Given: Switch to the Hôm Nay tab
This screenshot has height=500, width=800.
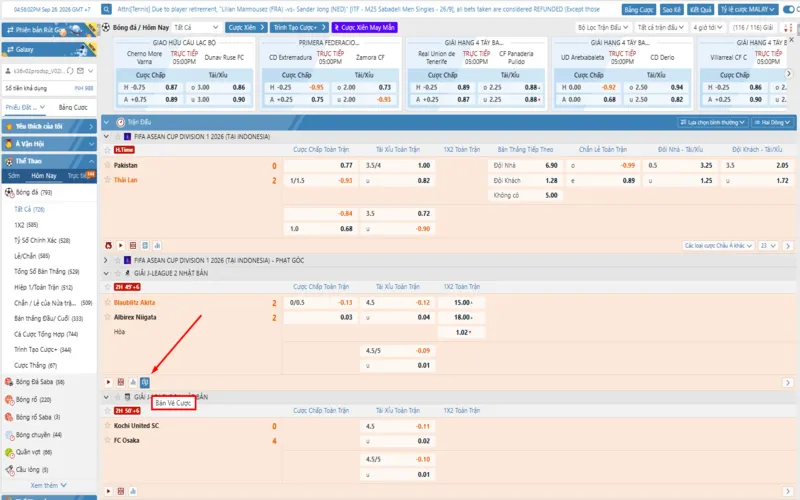Looking at the screenshot, I should point(44,176).
